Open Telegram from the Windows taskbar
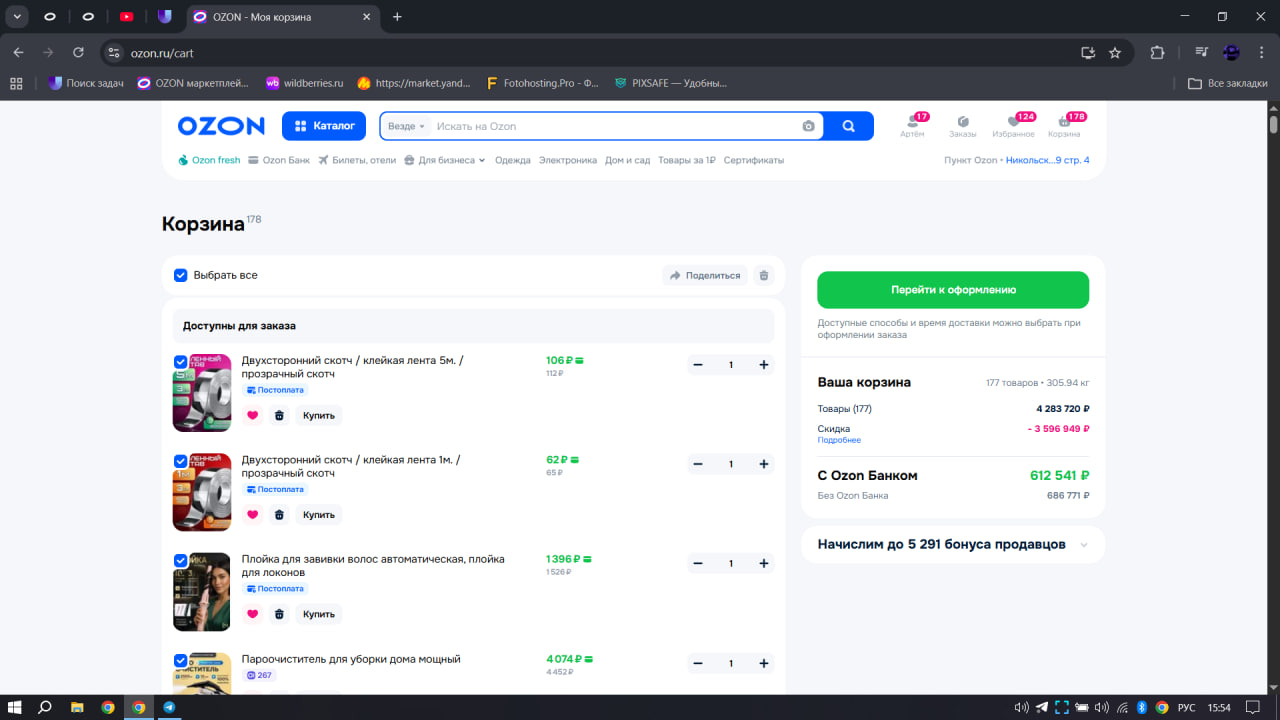This screenshot has height=720, width=1280. click(169, 707)
